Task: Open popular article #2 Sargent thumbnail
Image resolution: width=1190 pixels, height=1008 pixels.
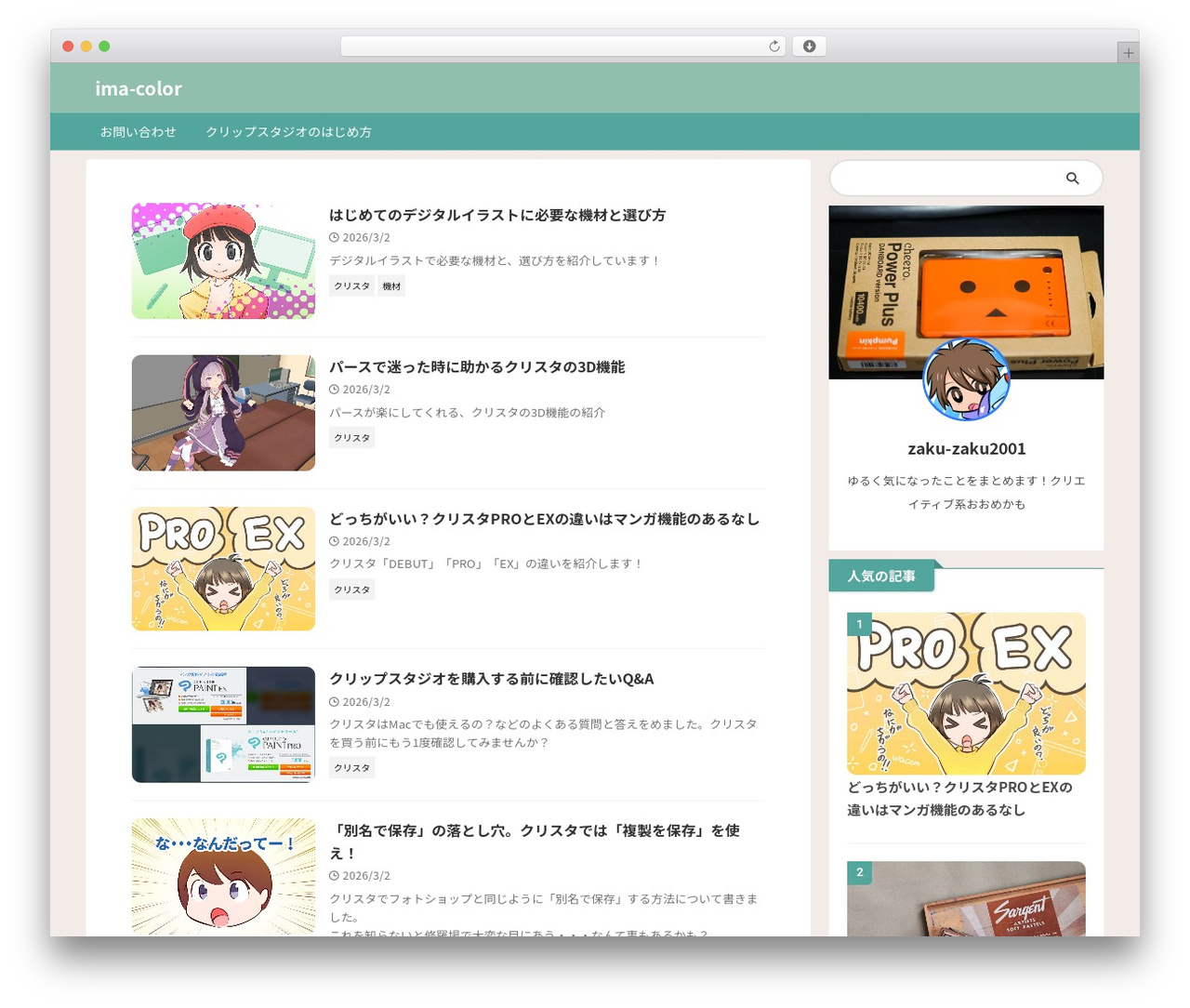Action: [x=966, y=898]
